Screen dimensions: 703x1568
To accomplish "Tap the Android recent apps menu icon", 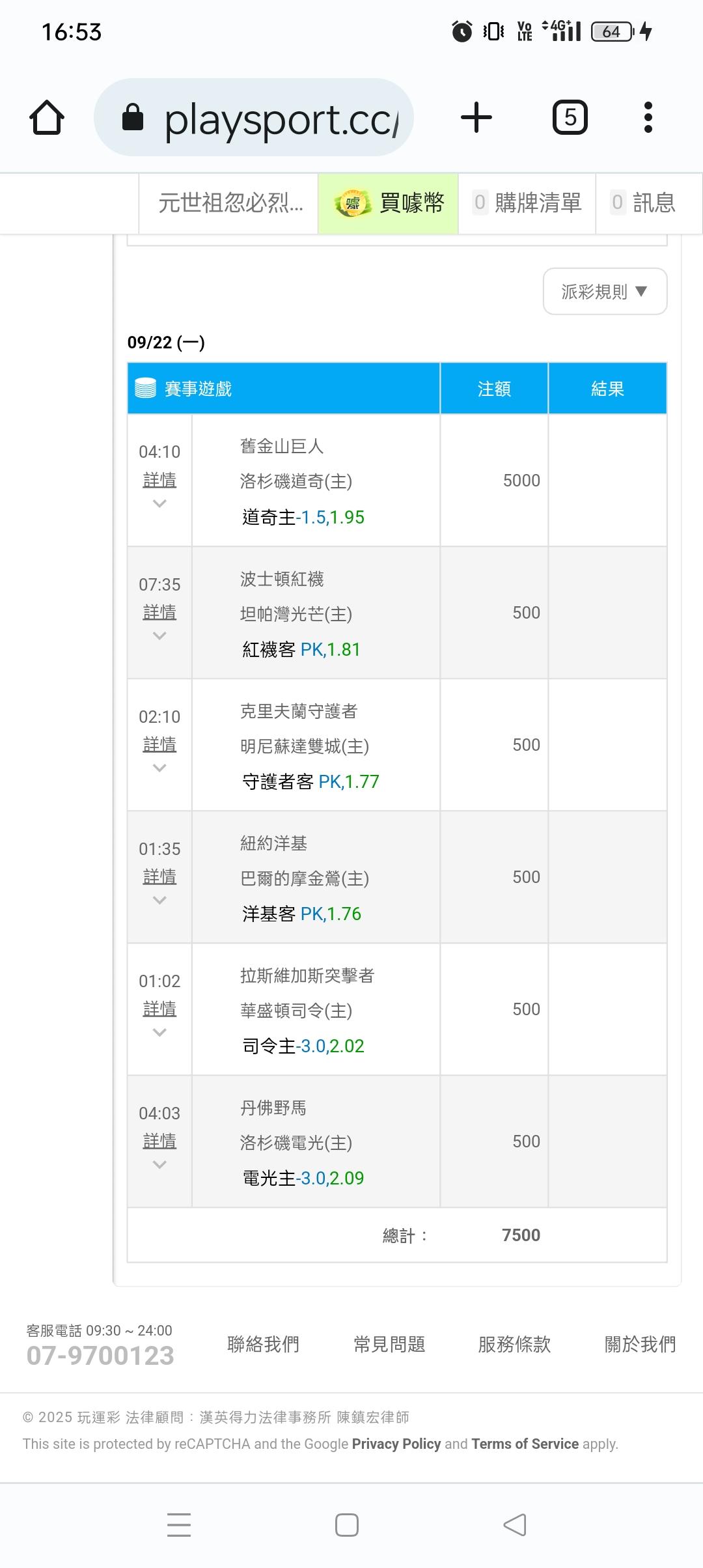I will pyautogui.click(x=179, y=1525).
